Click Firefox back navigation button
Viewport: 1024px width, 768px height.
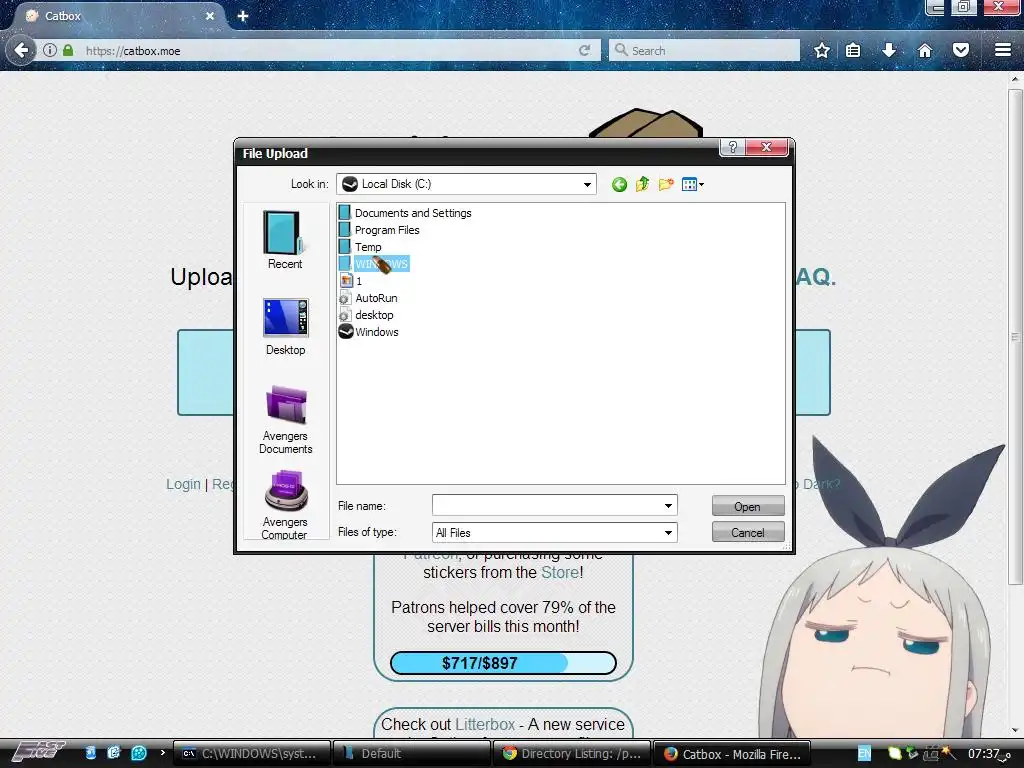click(21, 50)
